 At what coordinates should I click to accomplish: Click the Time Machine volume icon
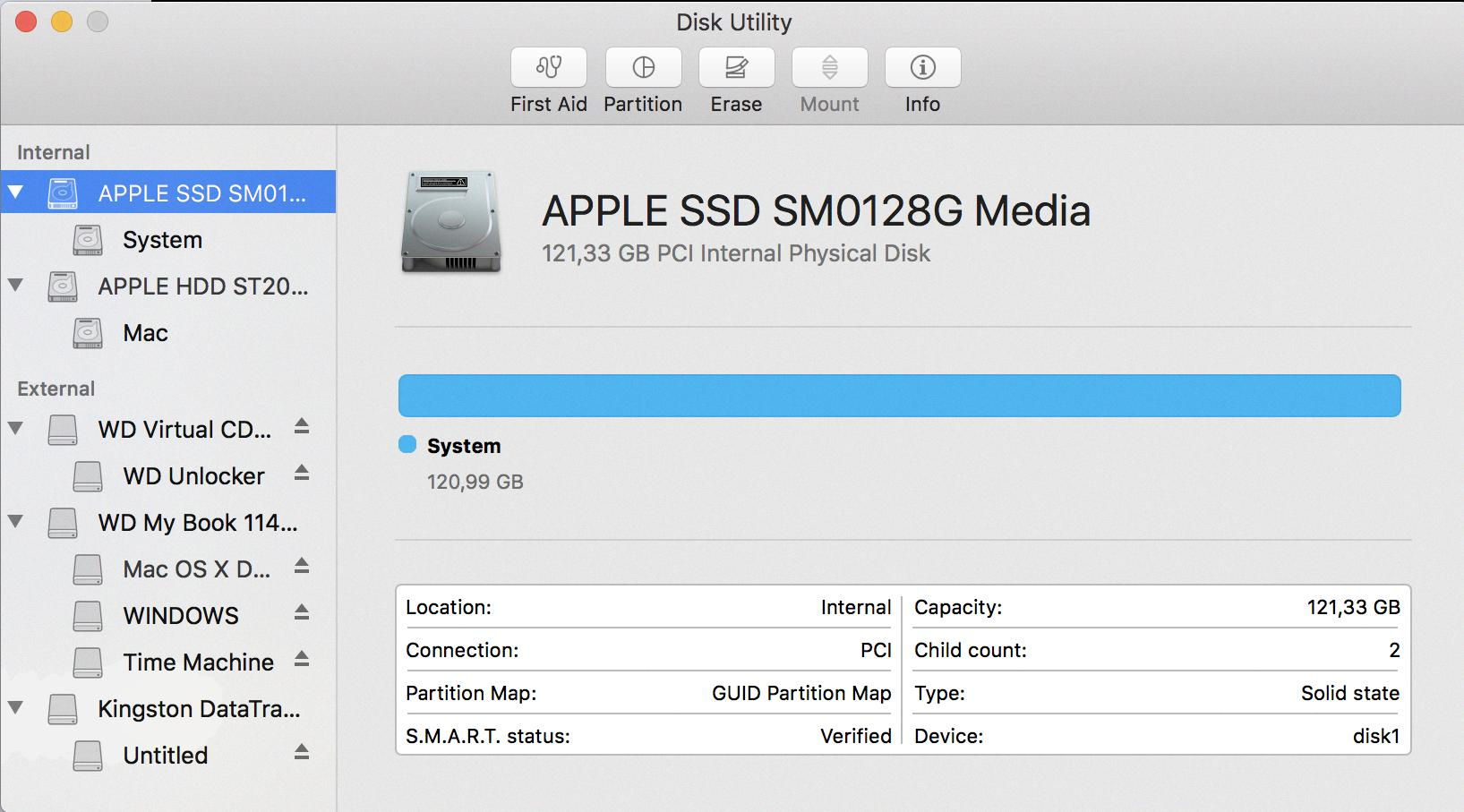[88, 662]
